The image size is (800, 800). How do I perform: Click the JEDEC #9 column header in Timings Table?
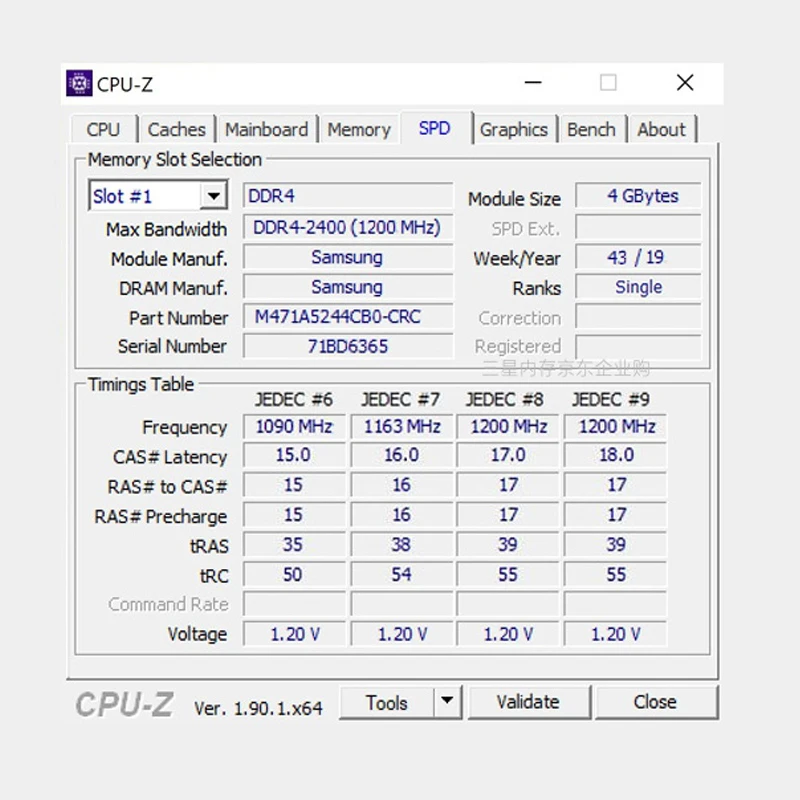click(614, 398)
